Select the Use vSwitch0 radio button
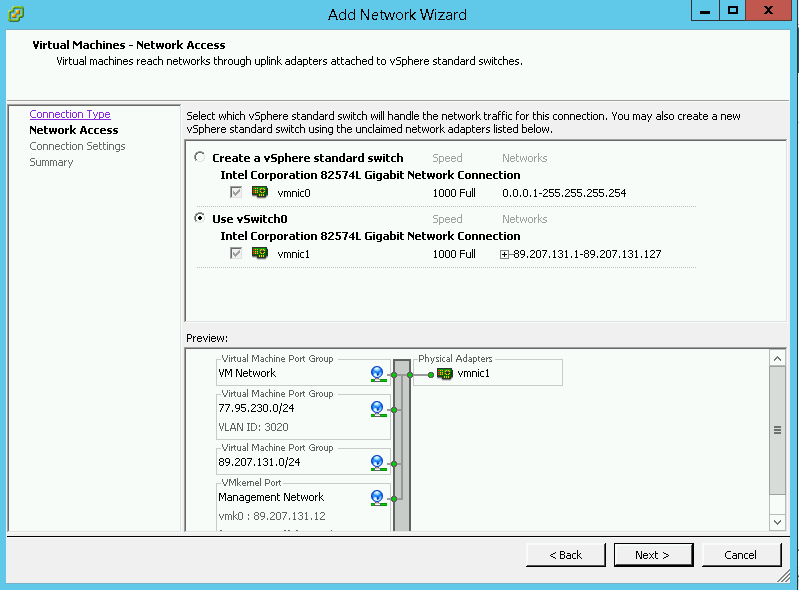Screen dimensions: 799x590 (200, 218)
